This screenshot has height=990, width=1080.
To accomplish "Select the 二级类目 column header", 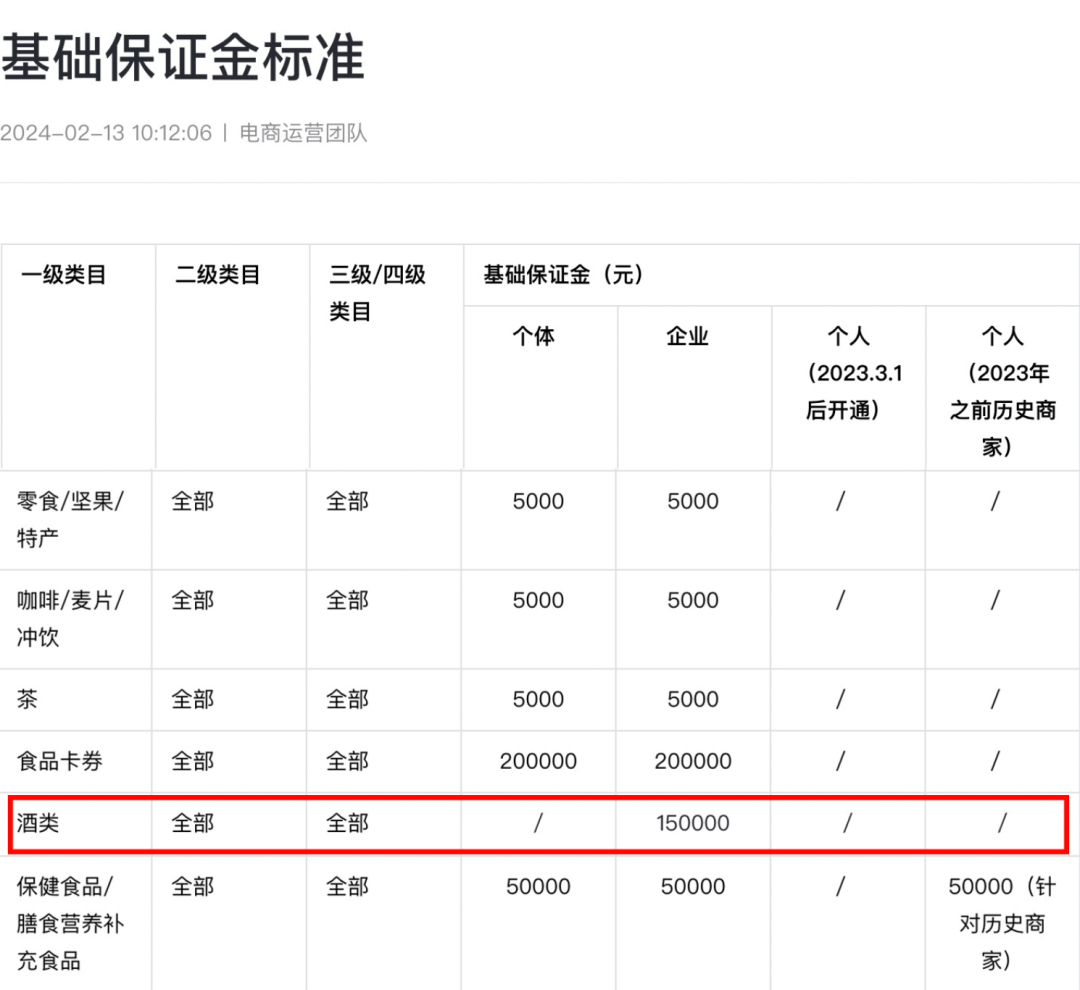I will pos(218,275).
